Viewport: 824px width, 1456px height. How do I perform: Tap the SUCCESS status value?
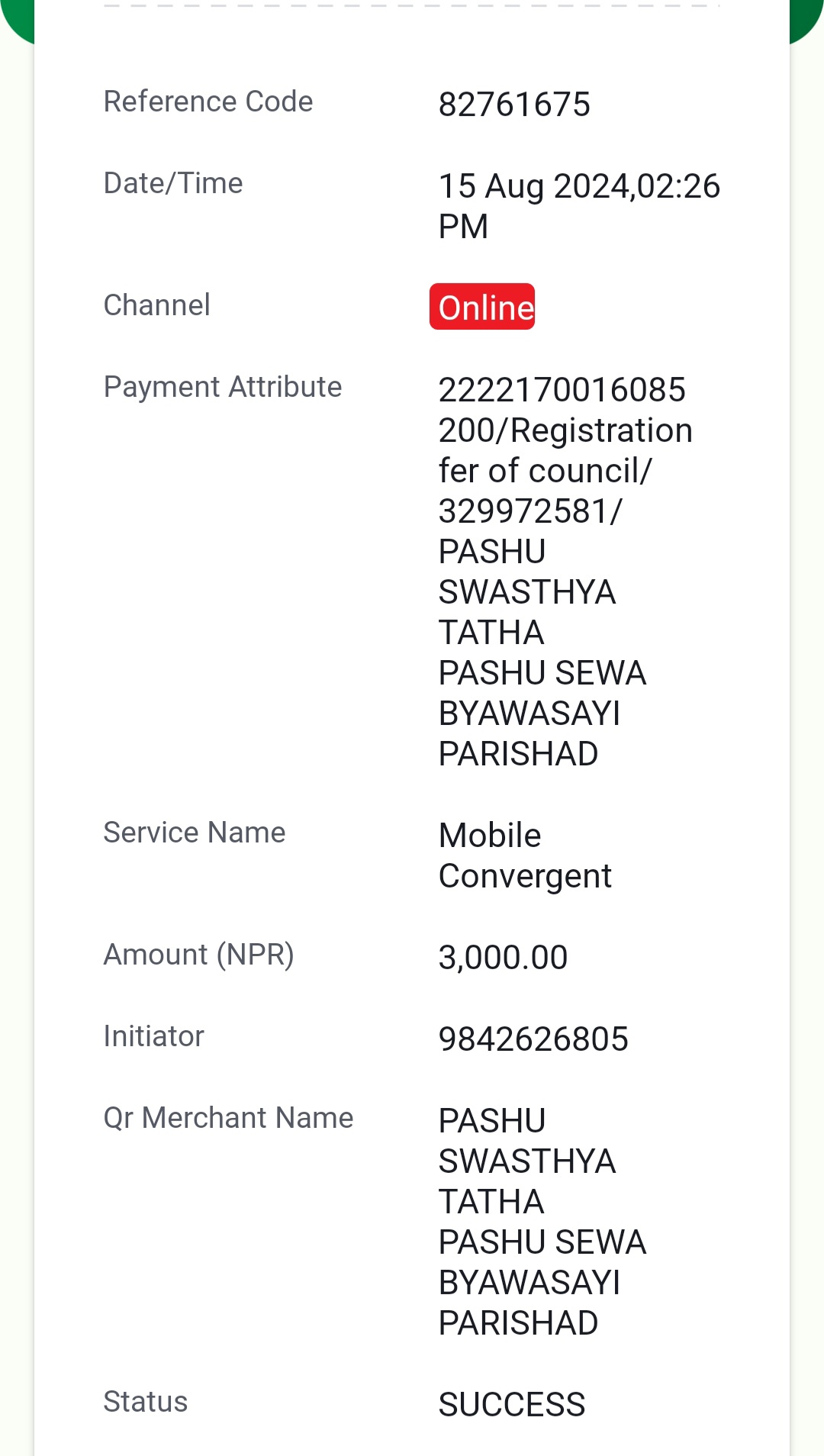pyautogui.click(x=512, y=1405)
